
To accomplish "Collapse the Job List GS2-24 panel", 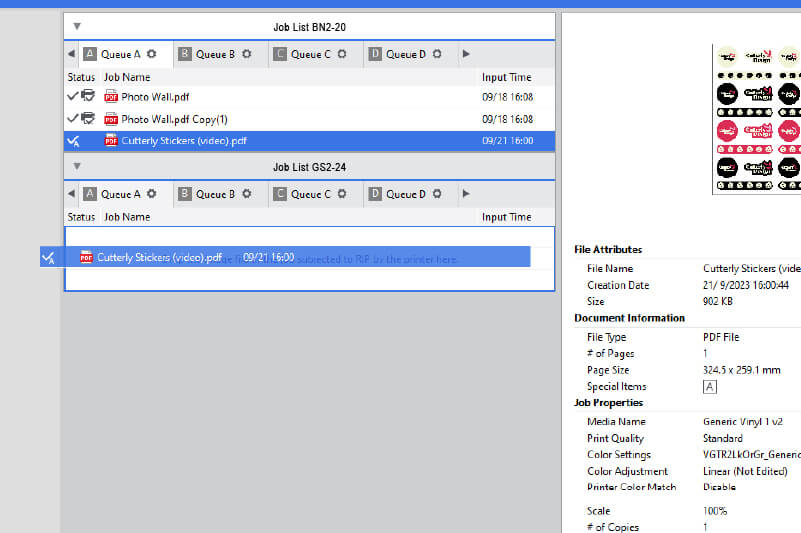I will 77,166.
